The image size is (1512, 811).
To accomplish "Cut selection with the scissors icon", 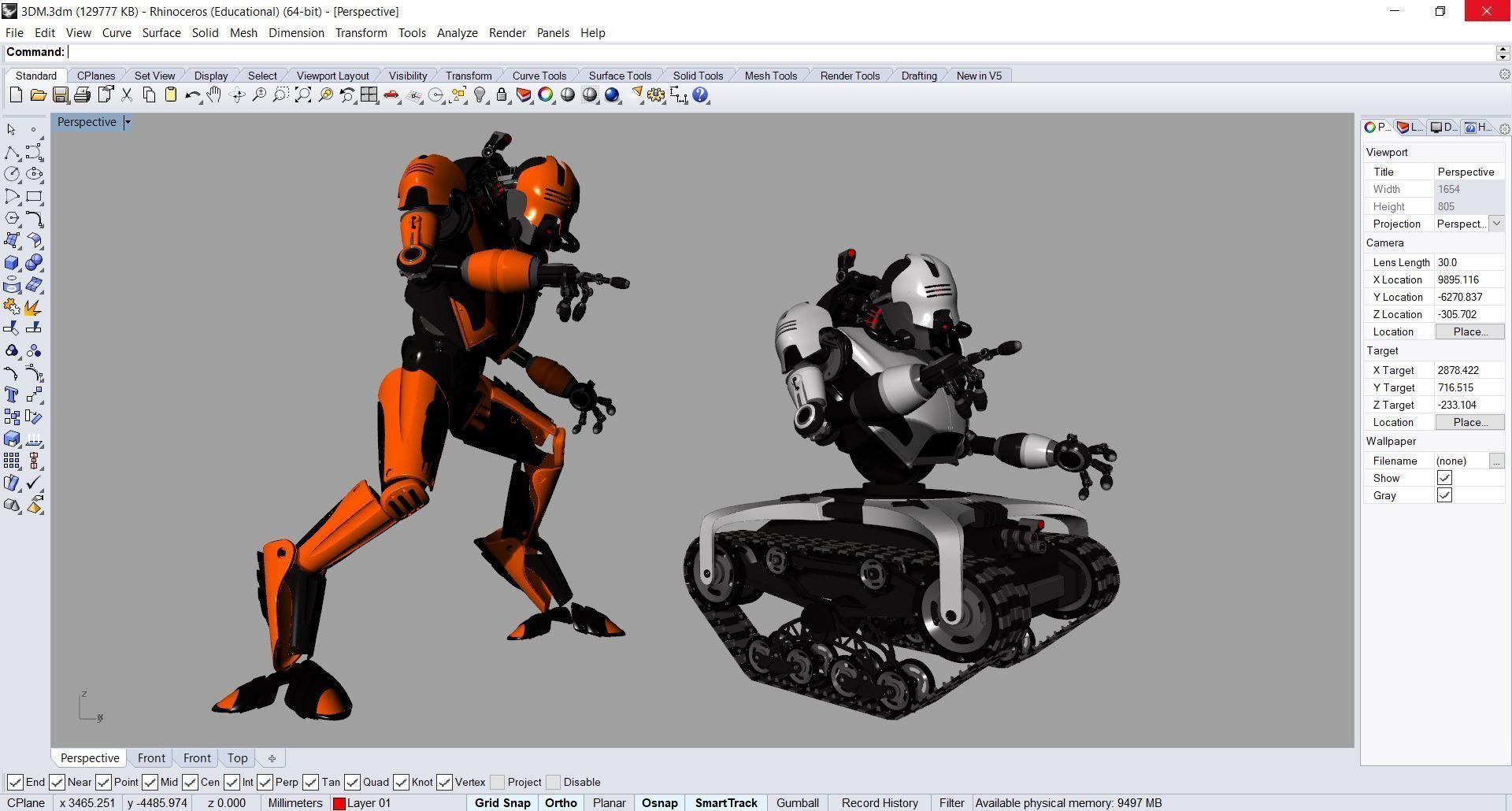I will (x=126, y=95).
